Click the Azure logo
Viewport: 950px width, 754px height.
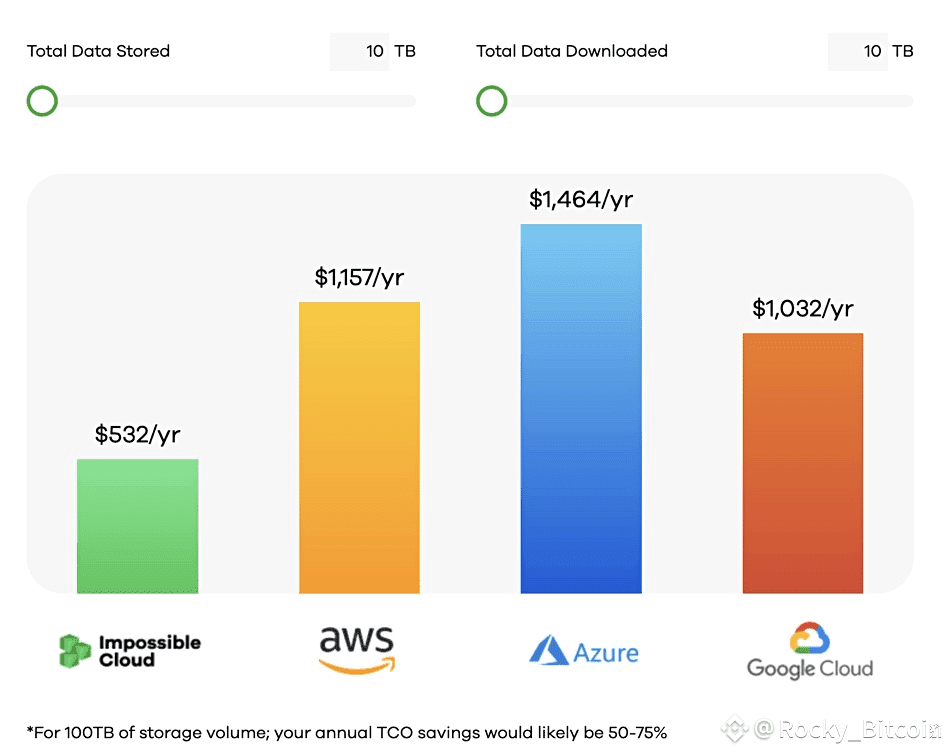point(583,653)
